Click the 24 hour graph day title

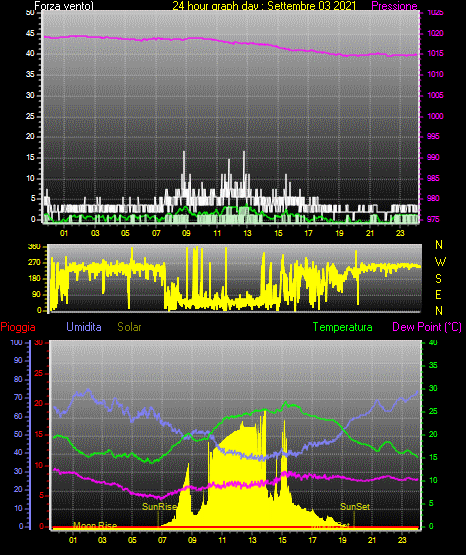[264, 6]
